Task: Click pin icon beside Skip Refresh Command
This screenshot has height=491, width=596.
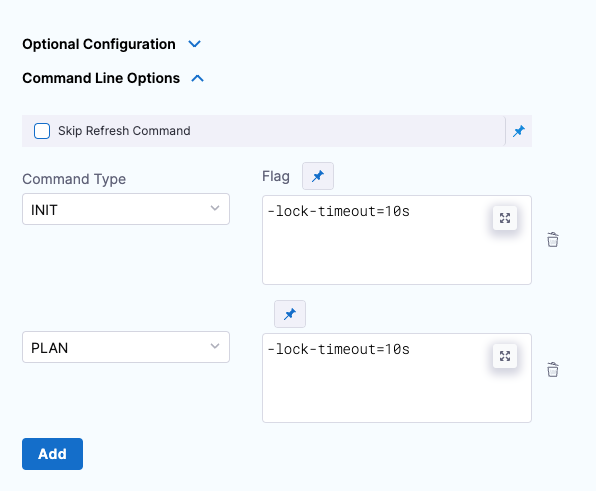Action: [x=519, y=131]
